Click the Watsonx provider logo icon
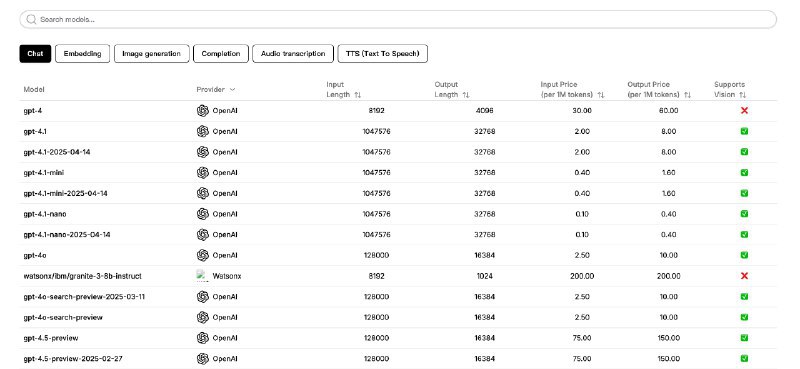This screenshot has width=800, height=369. 203,276
